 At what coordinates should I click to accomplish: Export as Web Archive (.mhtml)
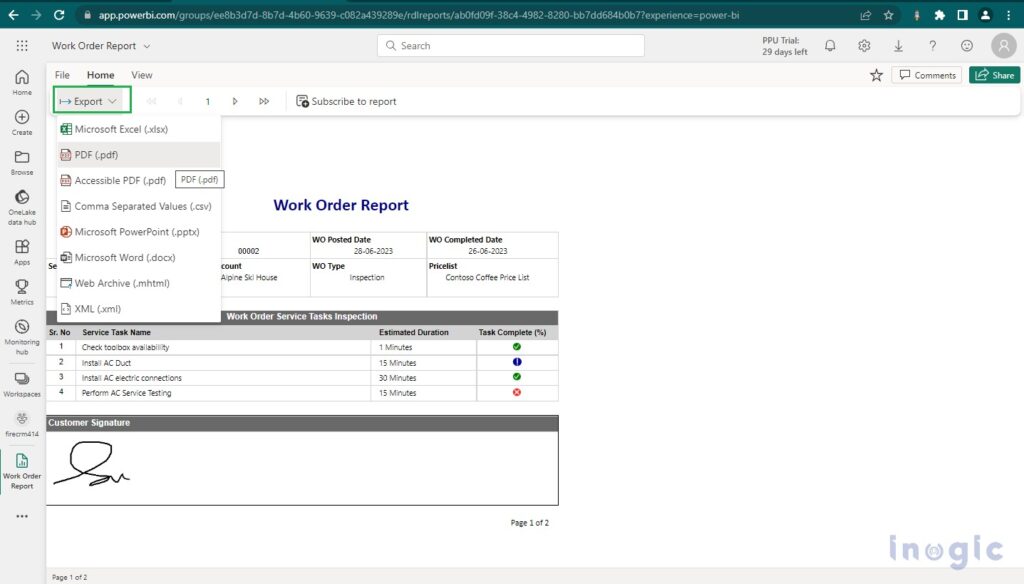(138, 283)
